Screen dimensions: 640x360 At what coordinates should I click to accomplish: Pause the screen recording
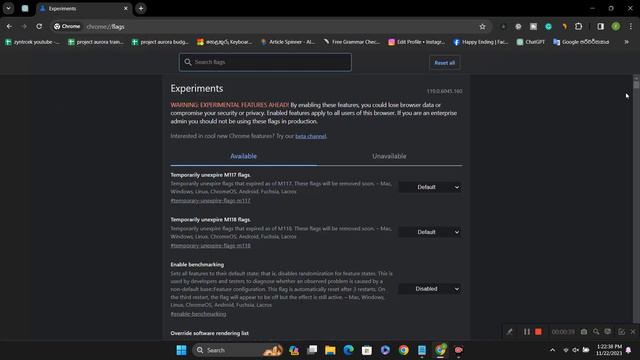click(527, 332)
